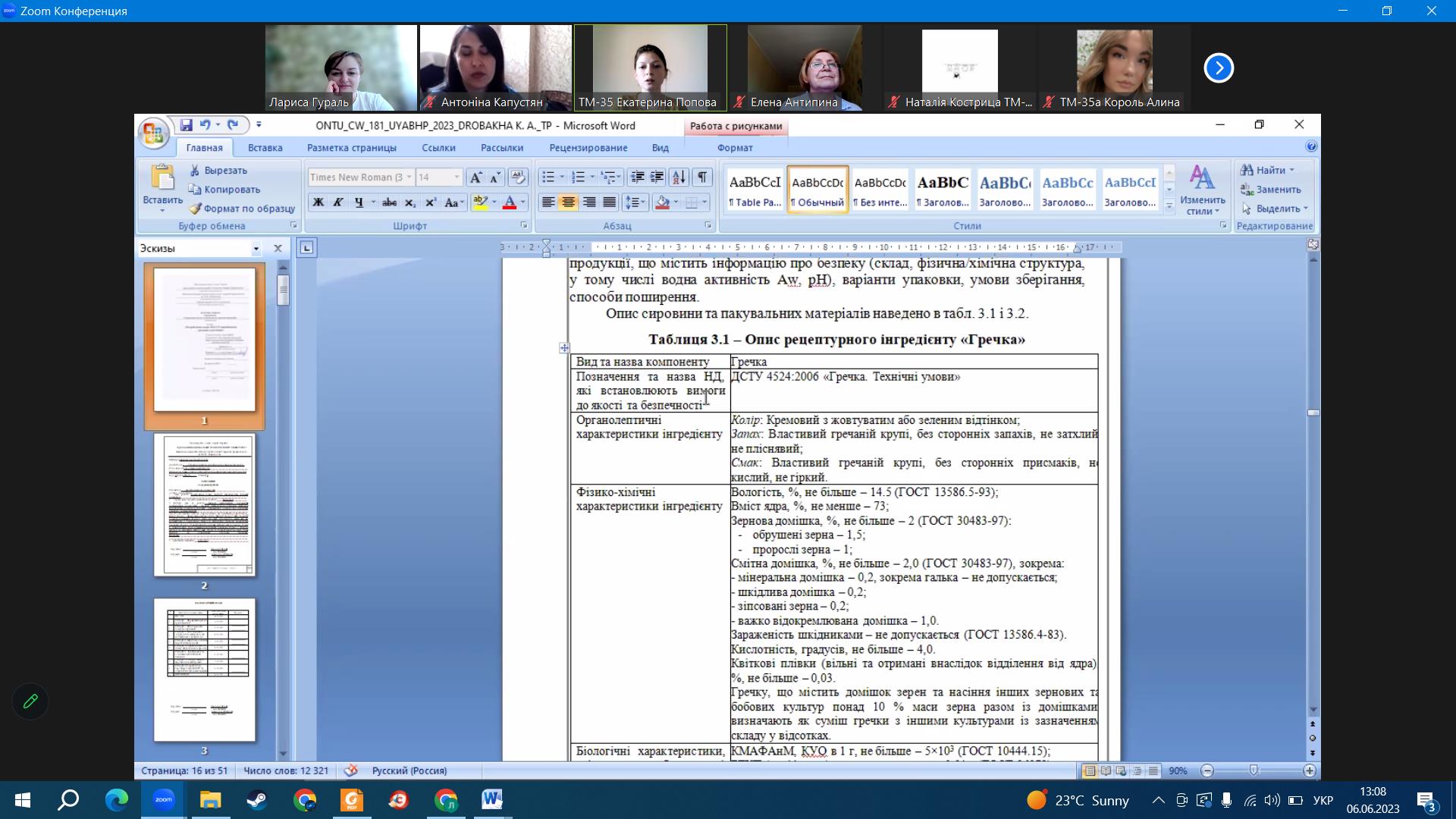Activate Format Painter (Формат по образцу)

(242, 209)
